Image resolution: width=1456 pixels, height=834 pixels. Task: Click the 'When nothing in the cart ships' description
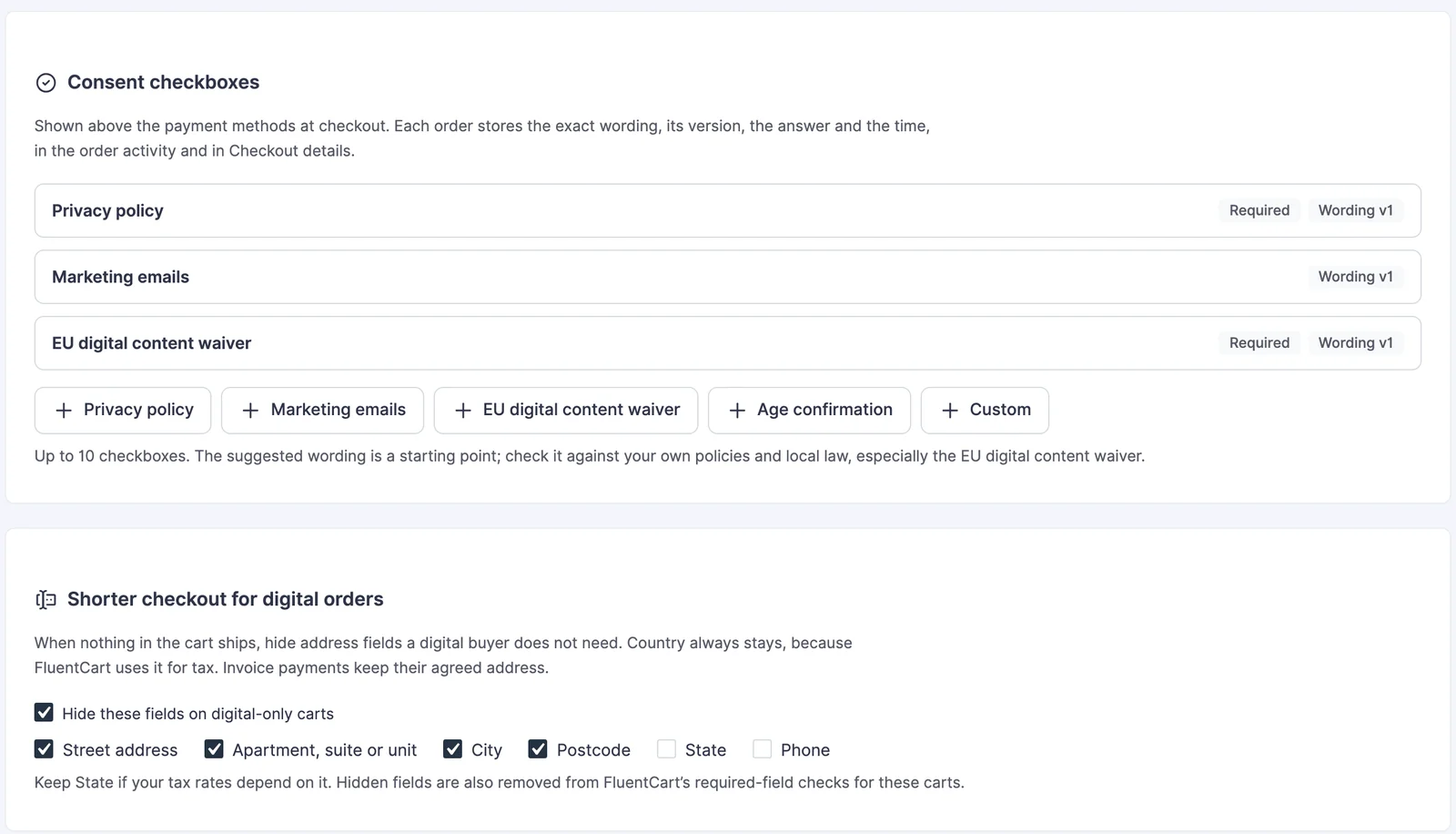click(x=443, y=656)
